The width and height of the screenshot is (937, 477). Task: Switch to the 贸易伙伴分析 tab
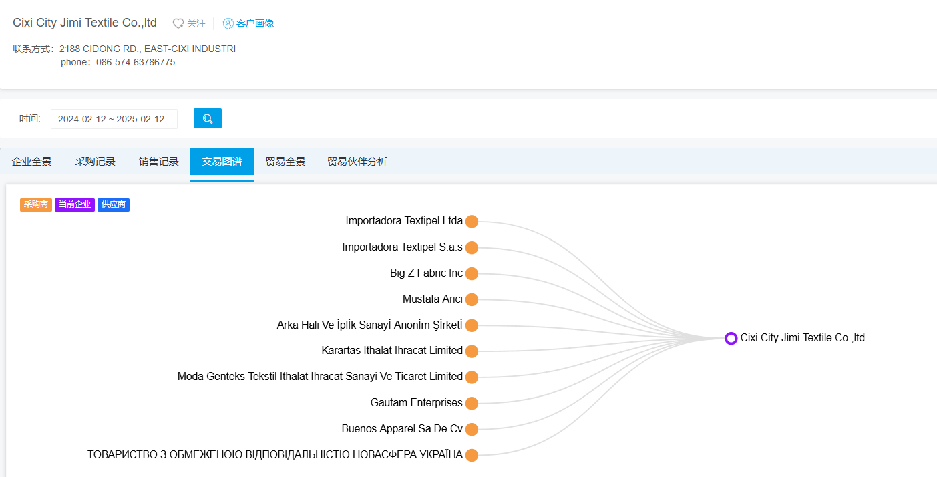point(357,161)
